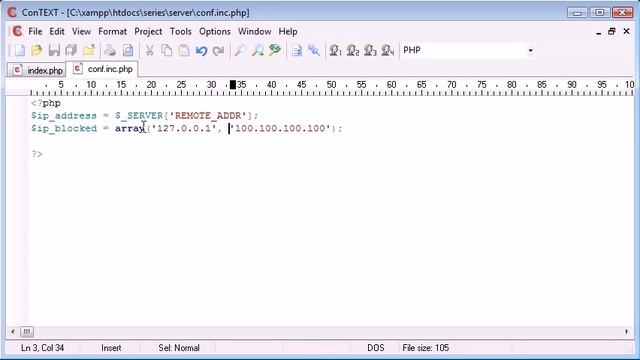The height and width of the screenshot is (360, 640).
Task: Click the 'REMOTE_ADDR' string in code
Action: [208, 116]
